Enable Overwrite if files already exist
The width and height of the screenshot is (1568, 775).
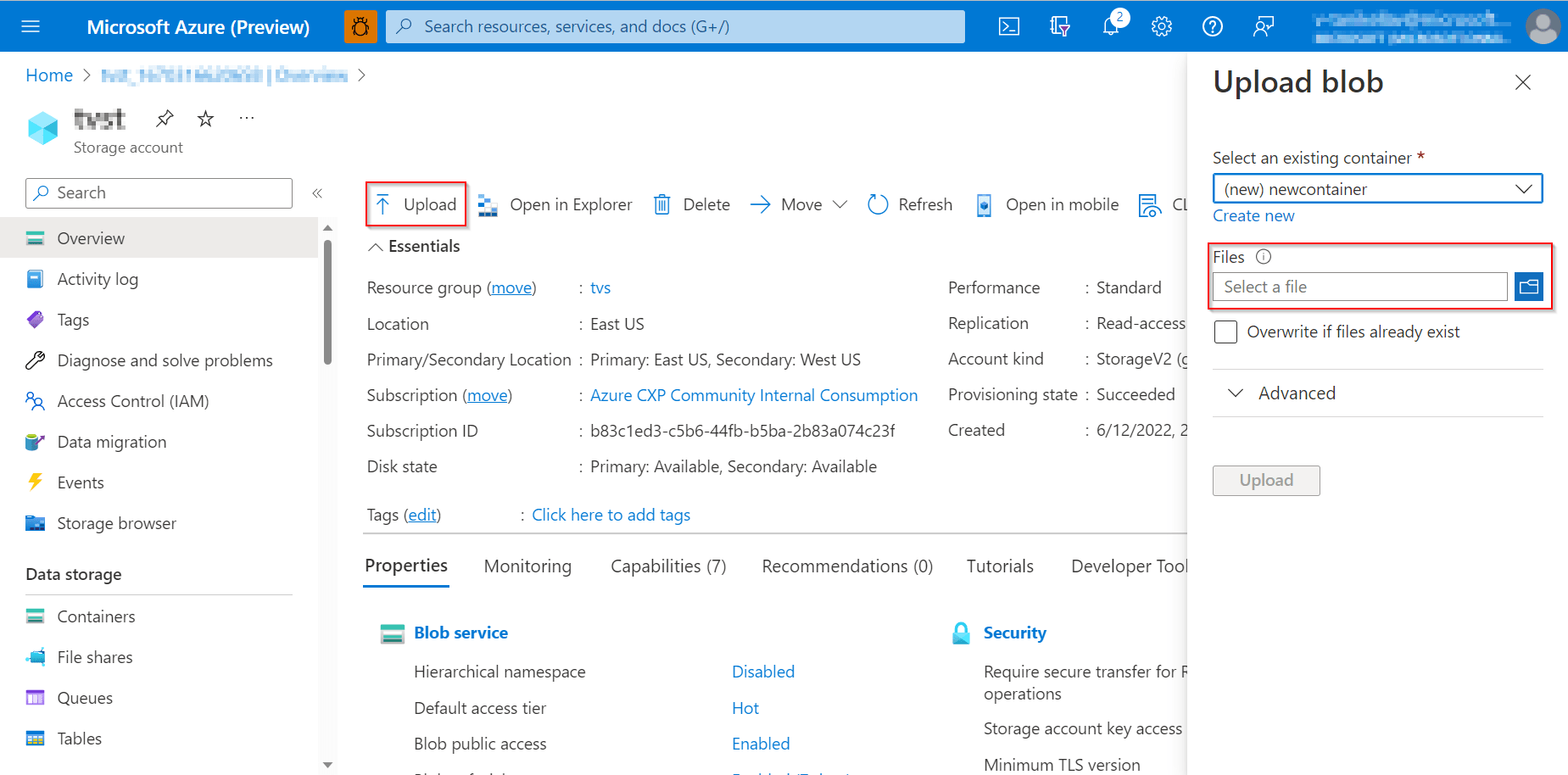pos(1225,332)
